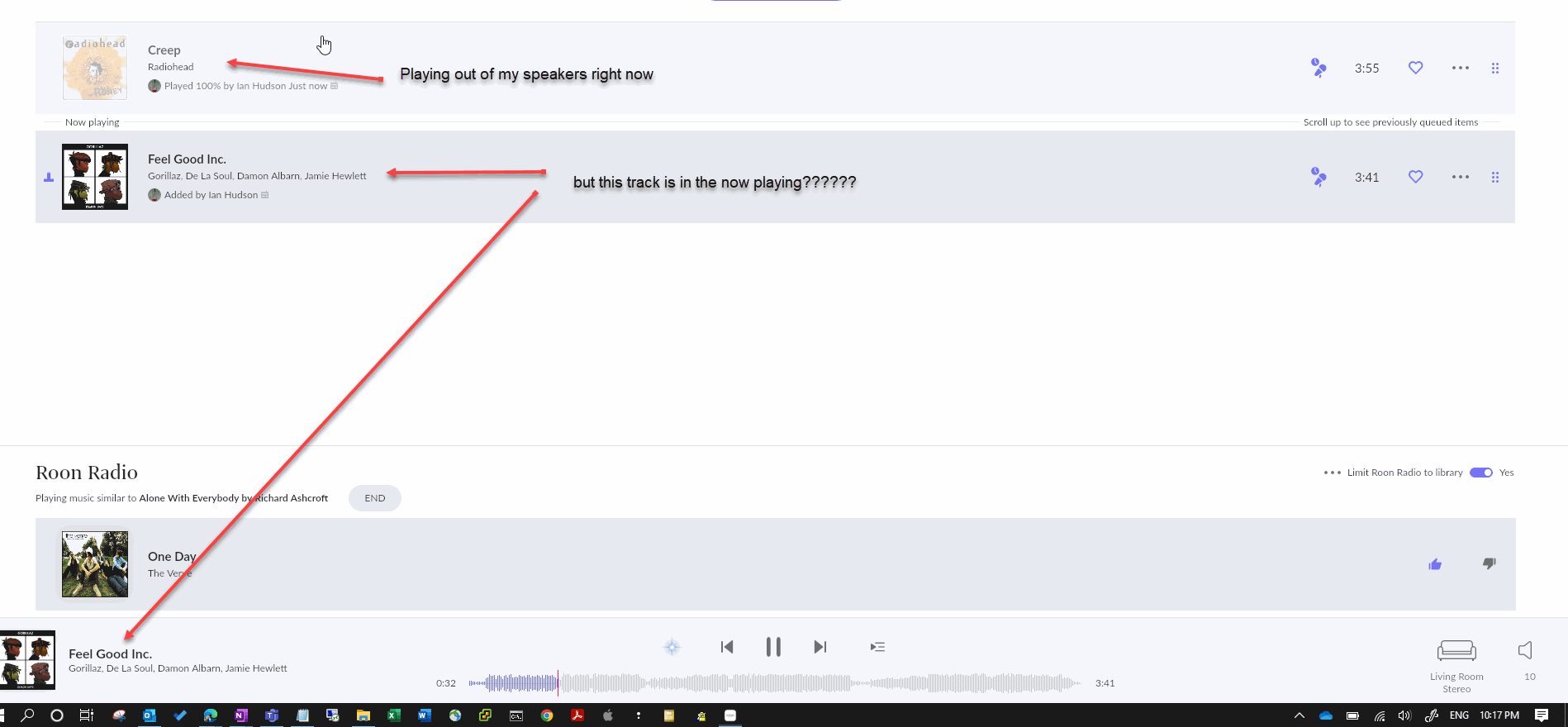Open the three-dot menu for Creep
The image size is (1568, 727).
point(1461,68)
